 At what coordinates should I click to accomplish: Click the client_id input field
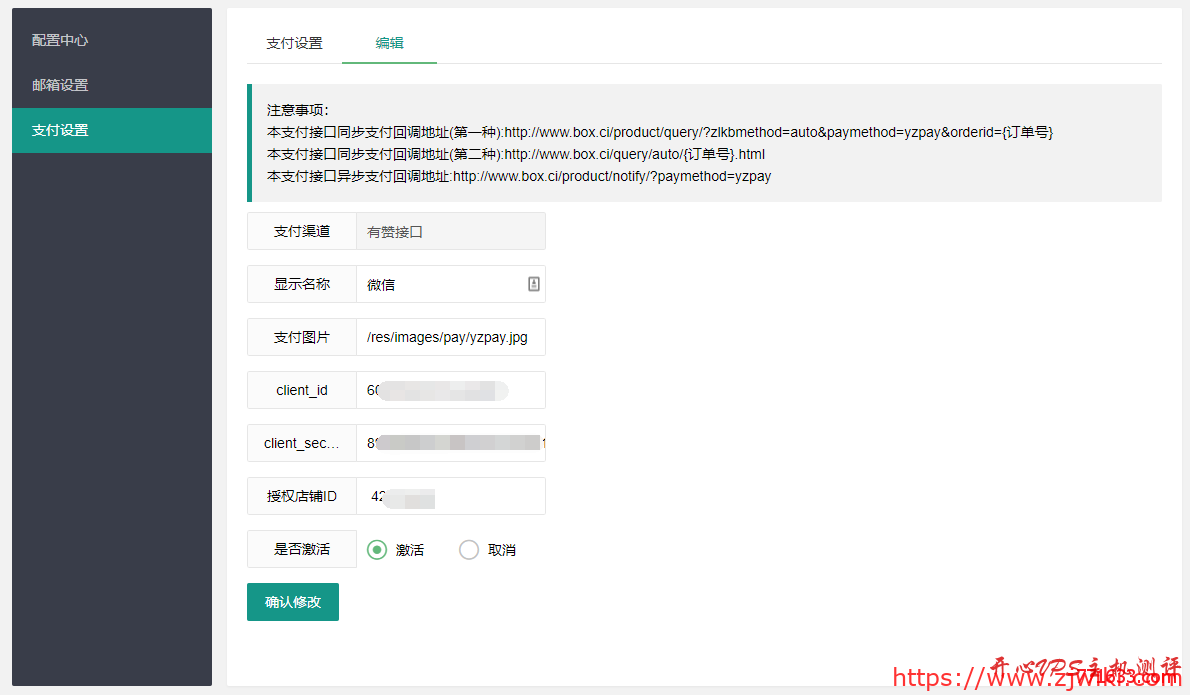point(450,390)
